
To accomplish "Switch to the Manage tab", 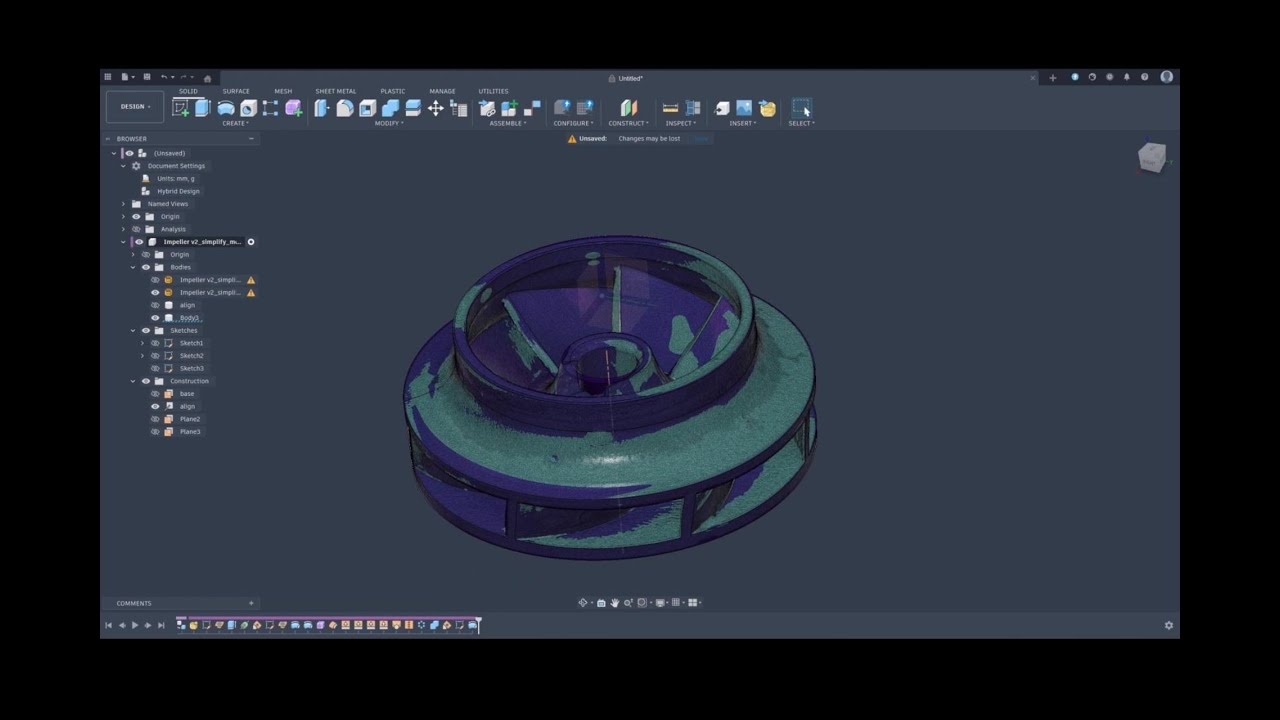I will pyautogui.click(x=442, y=91).
